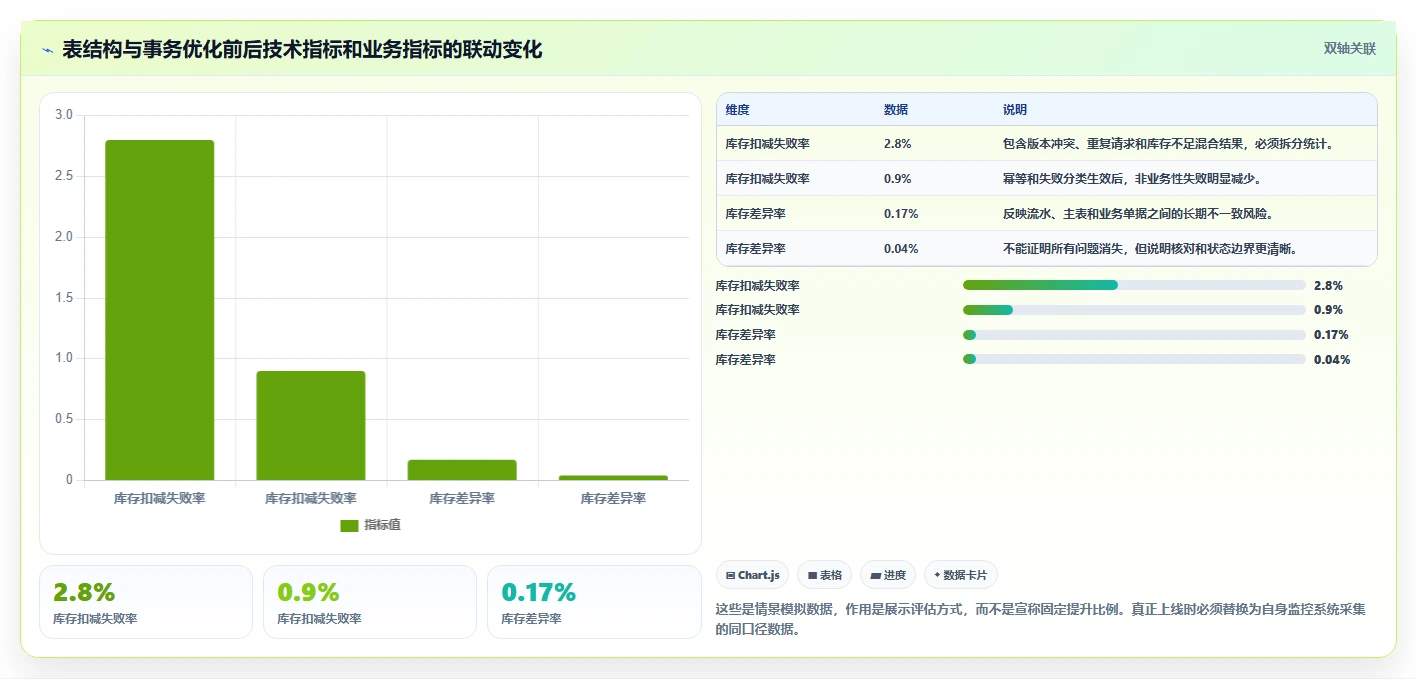Click the 1.0 y-axis tick label
1417x679 pixels.
pos(64,358)
